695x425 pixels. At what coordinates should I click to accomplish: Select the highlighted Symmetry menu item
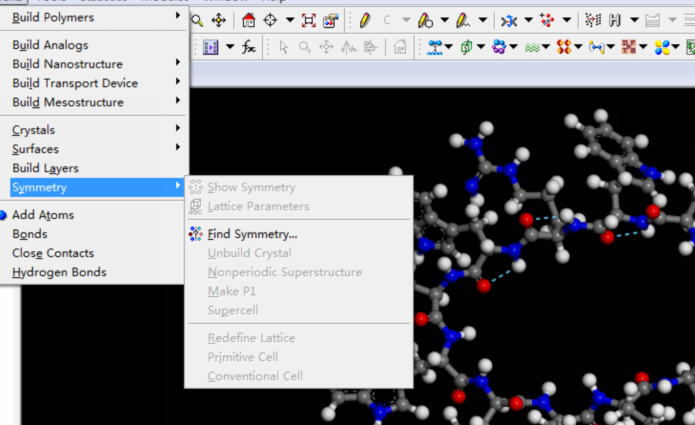tap(97, 187)
